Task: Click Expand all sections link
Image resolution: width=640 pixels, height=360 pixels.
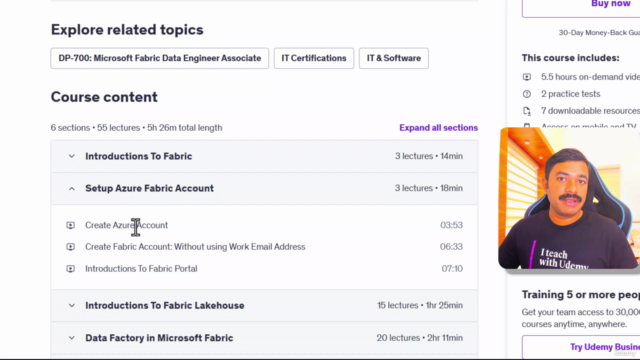Action: click(438, 128)
